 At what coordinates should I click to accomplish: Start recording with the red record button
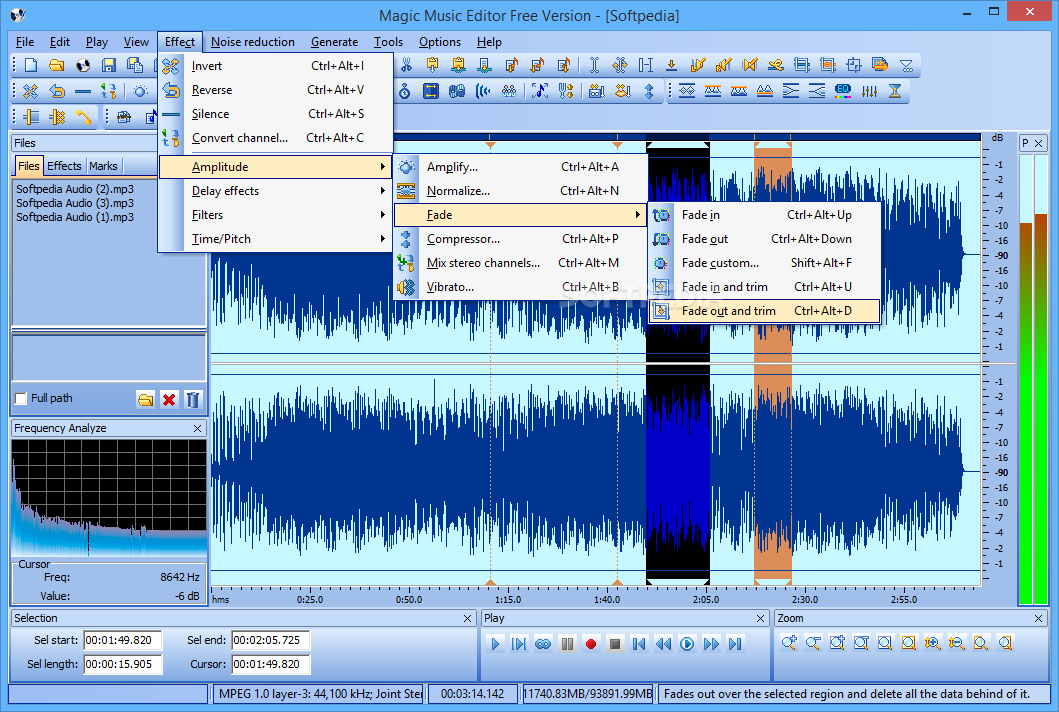pos(591,644)
